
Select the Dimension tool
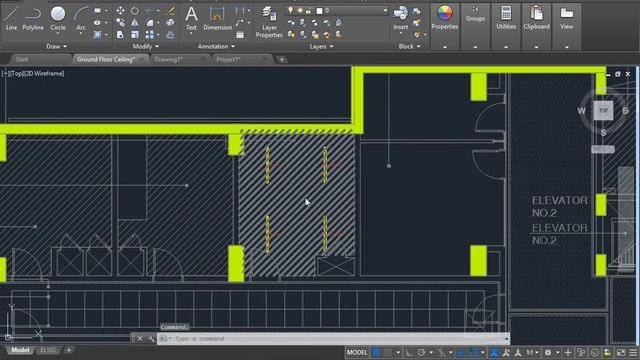tap(217, 19)
